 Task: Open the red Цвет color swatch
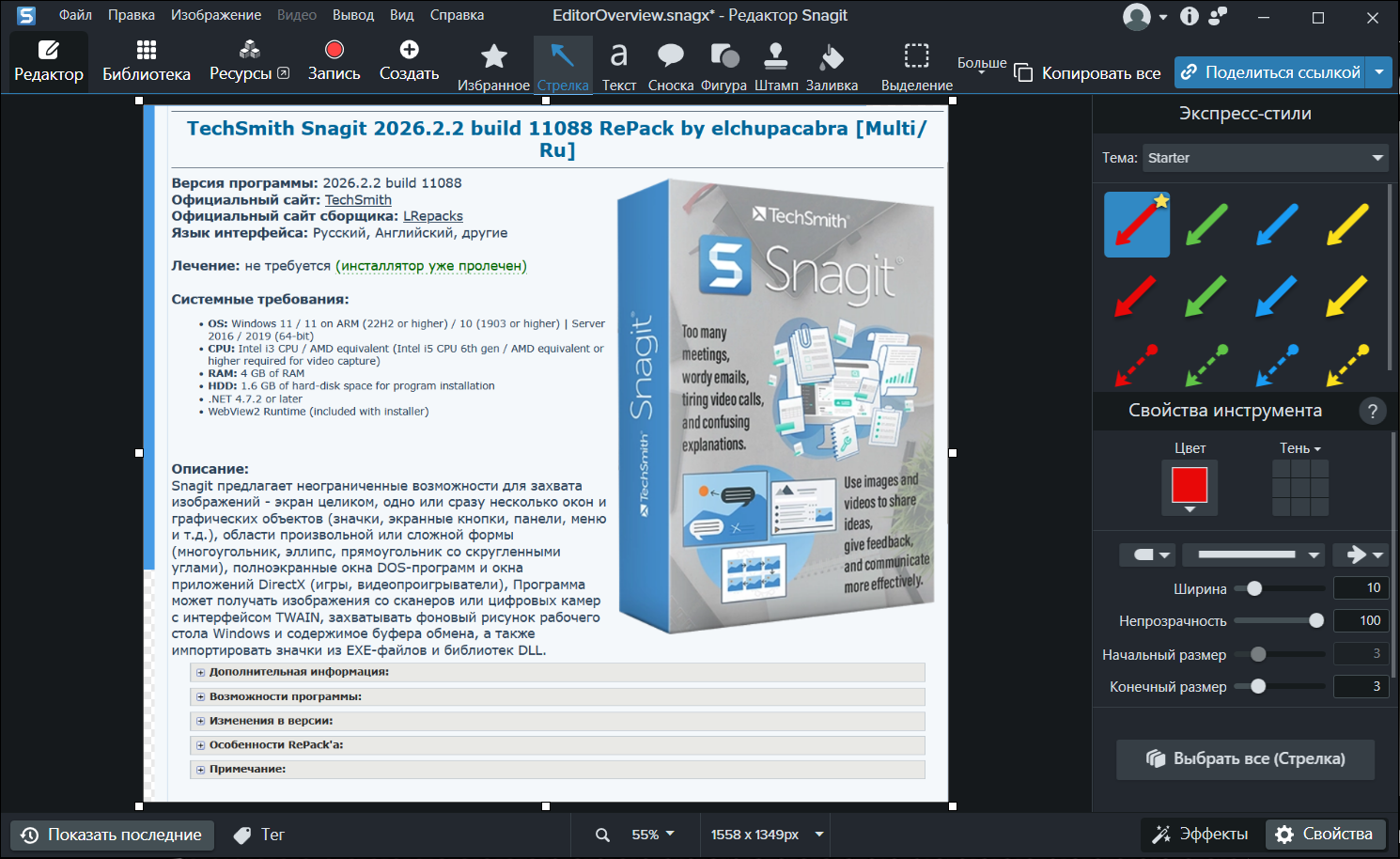click(x=1190, y=487)
